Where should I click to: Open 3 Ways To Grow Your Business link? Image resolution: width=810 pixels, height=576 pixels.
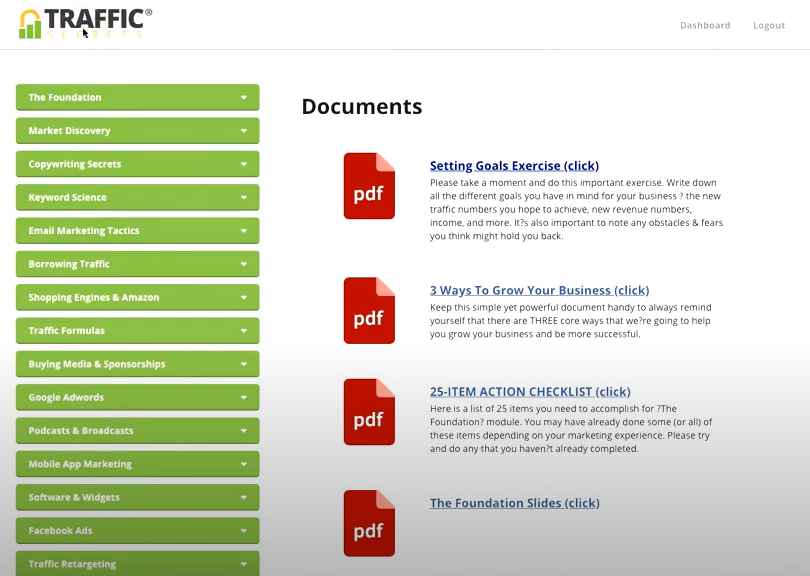click(539, 290)
